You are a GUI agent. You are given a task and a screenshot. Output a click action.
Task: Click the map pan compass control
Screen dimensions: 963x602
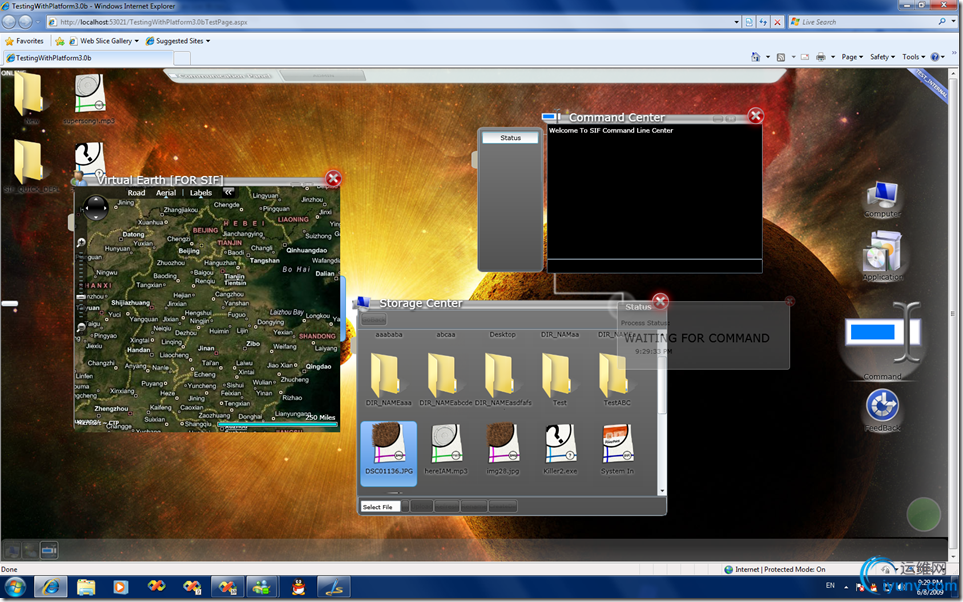pos(96,208)
